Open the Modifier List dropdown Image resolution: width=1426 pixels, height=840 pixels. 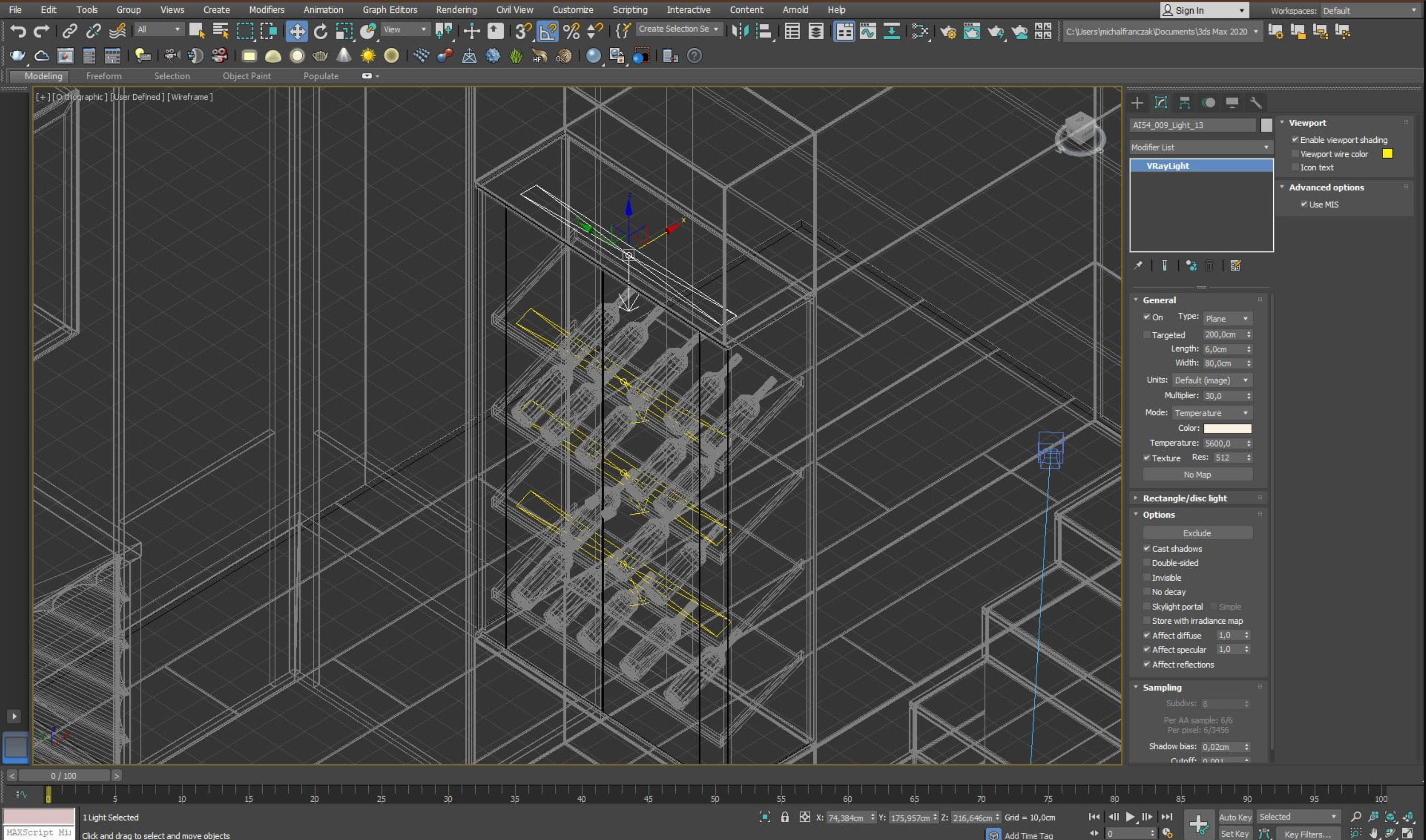click(1200, 147)
